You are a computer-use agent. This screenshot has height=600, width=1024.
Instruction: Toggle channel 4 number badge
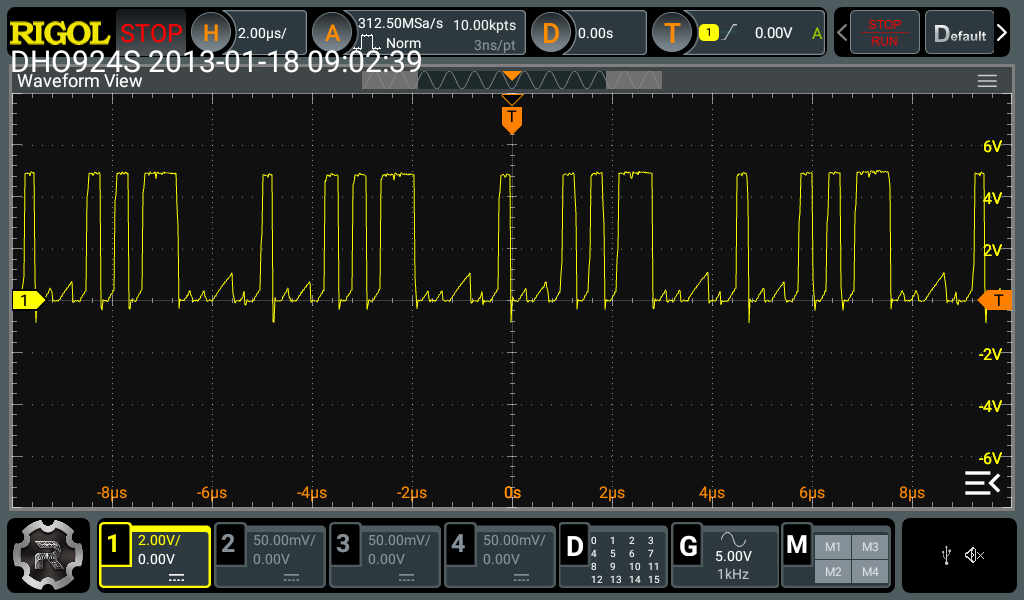click(x=458, y=544)
